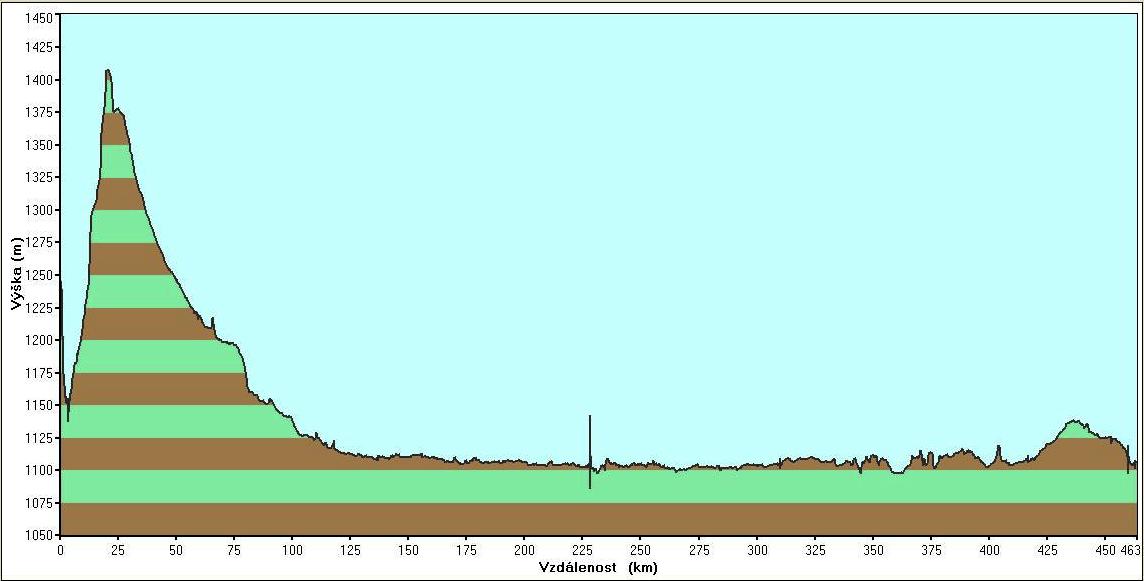The image size is (1144, 581).
Task: Select the 1175 elevation tick label
Action: coord(38,373)
